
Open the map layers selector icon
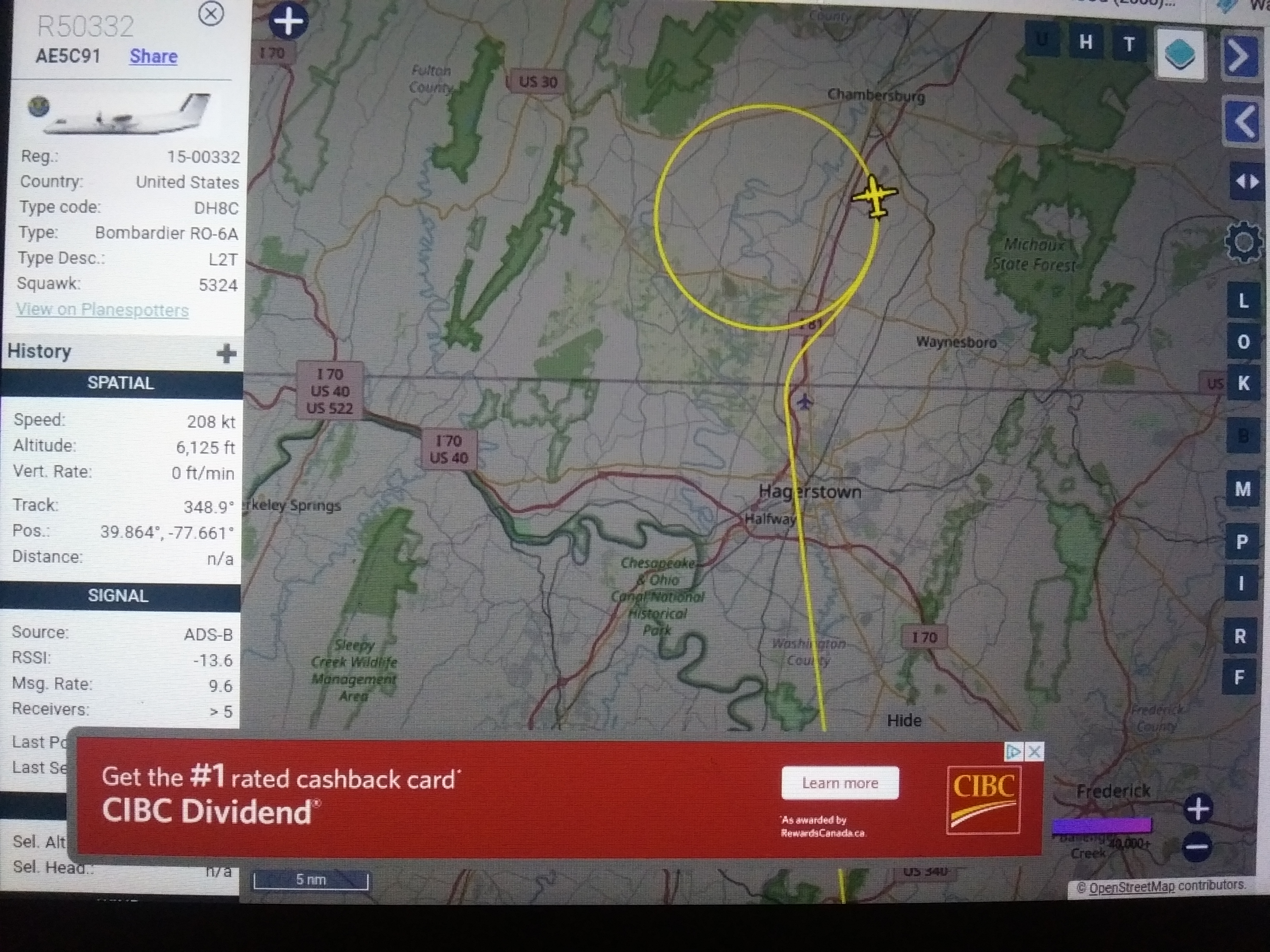1180,55
